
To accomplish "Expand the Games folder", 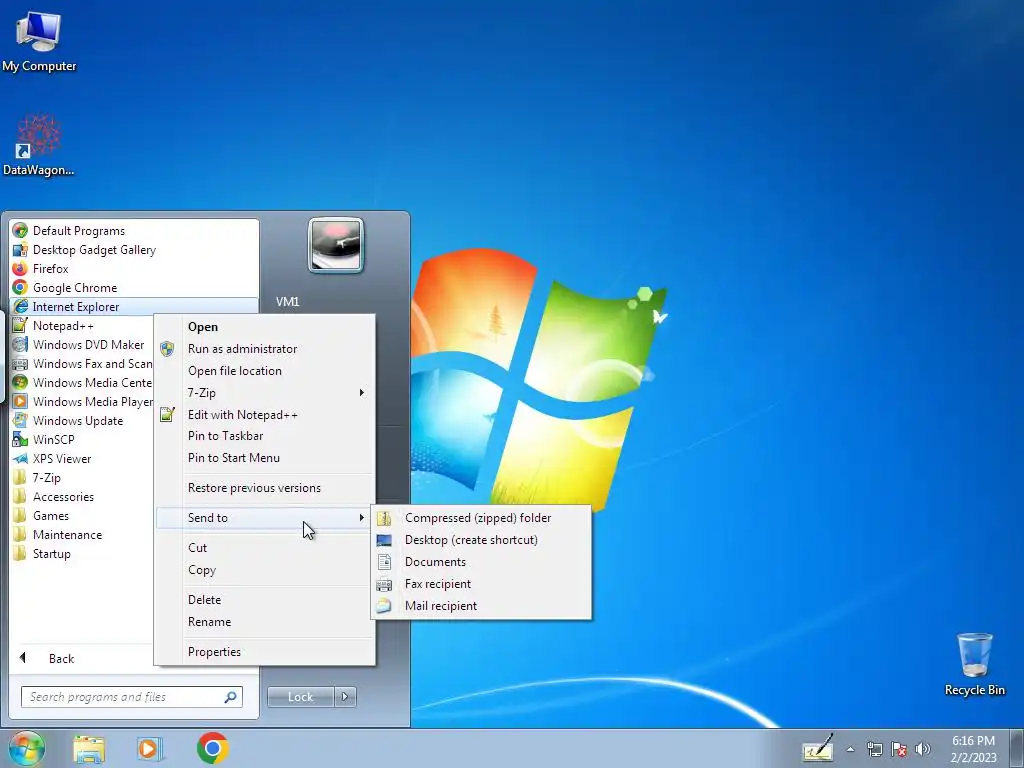I will click(82, 515).
